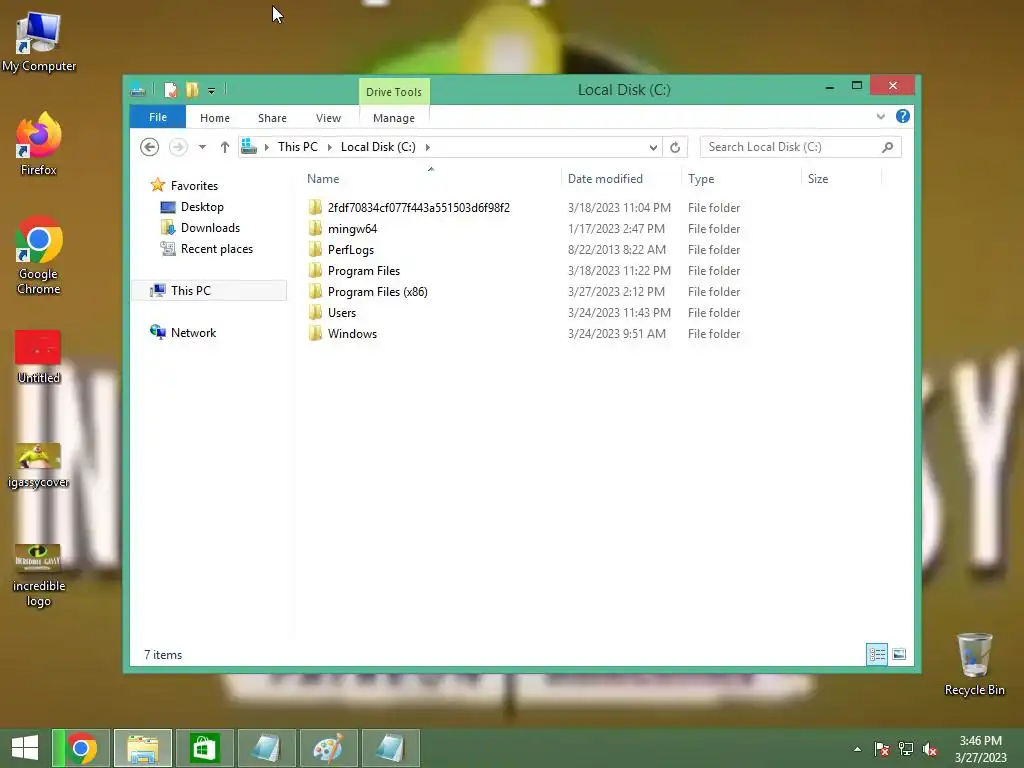Sort by the Type column header
Screen dimensions: 1024x768
[741, 179]
